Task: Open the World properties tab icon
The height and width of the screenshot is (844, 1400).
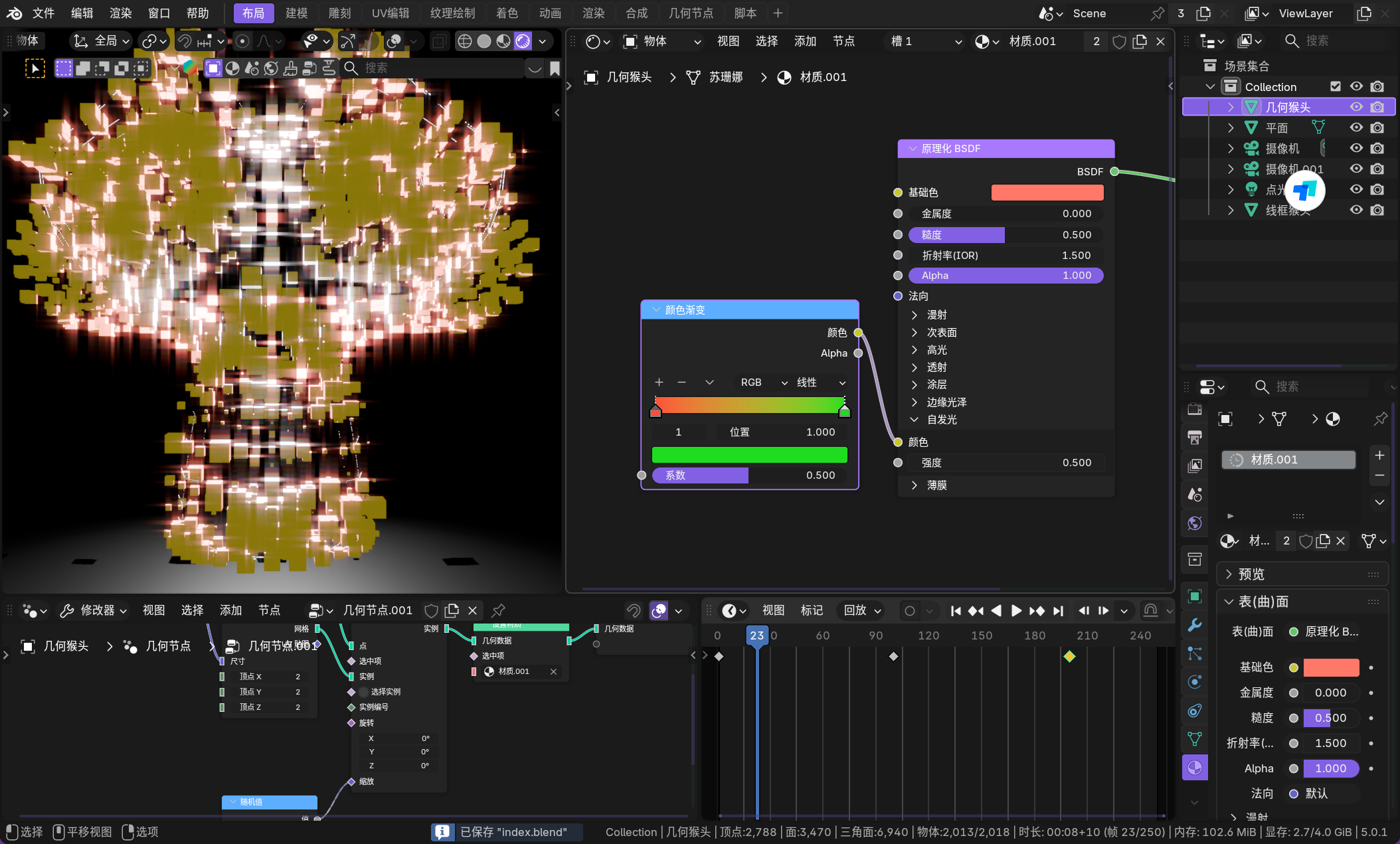Action: pyautogui.click(x=1194, y=523)
